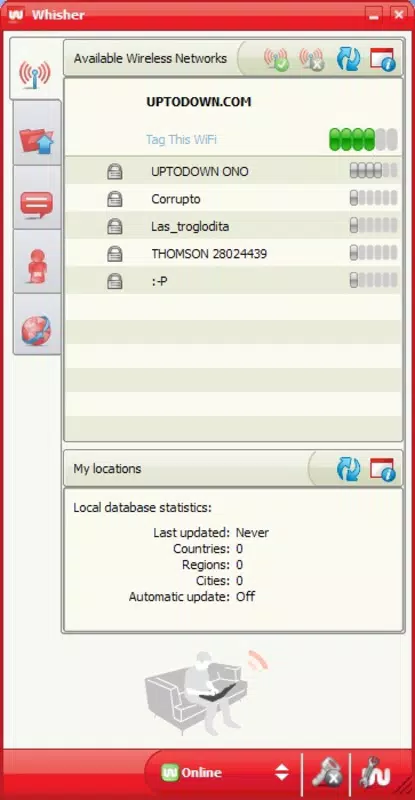The height and width of the screenshot is (800, 415).
Task: Open the wireless networks antenna tab
Action: pos(35,69)
